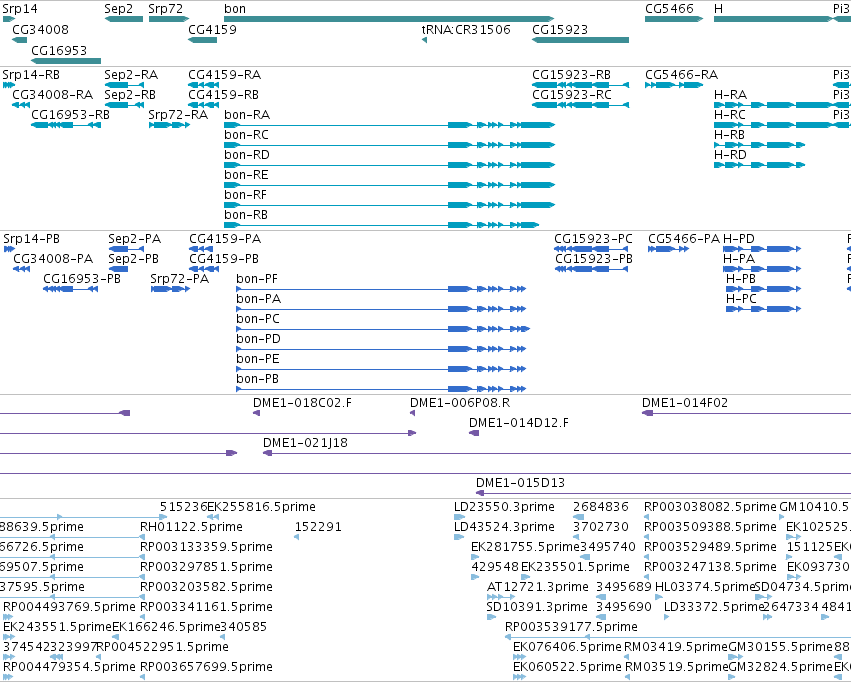Select the EK076406.5prime EST label
Viewport: 851px width, 682px height.
pyautogui.click(x=567, y=648)
